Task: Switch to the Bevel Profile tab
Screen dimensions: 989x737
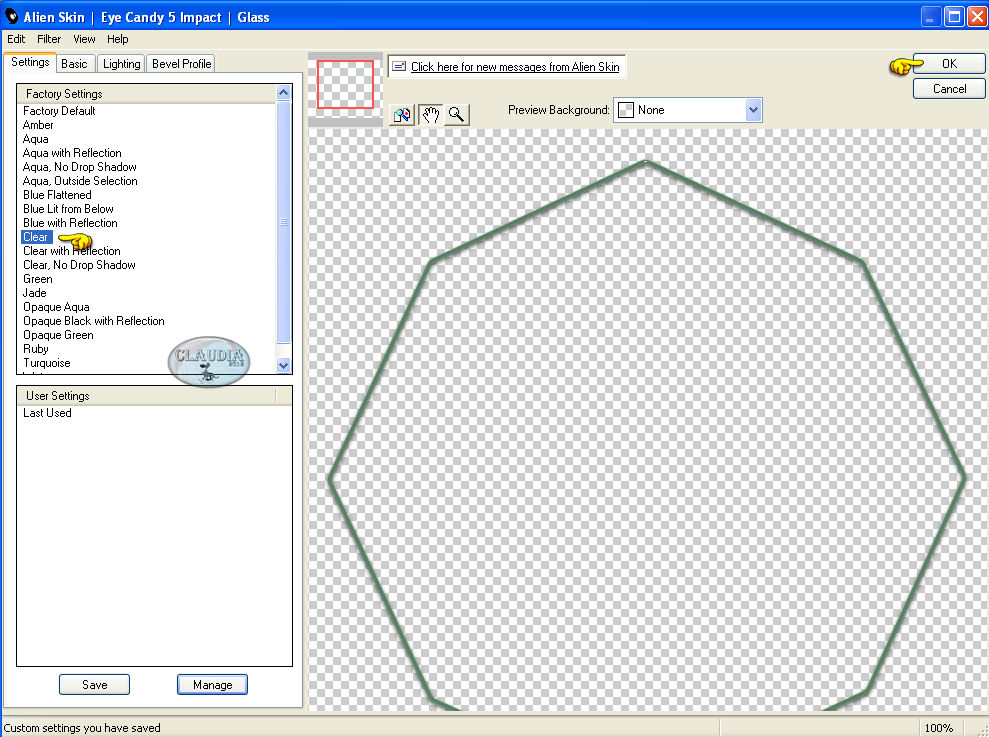Action: coord(182,64)
